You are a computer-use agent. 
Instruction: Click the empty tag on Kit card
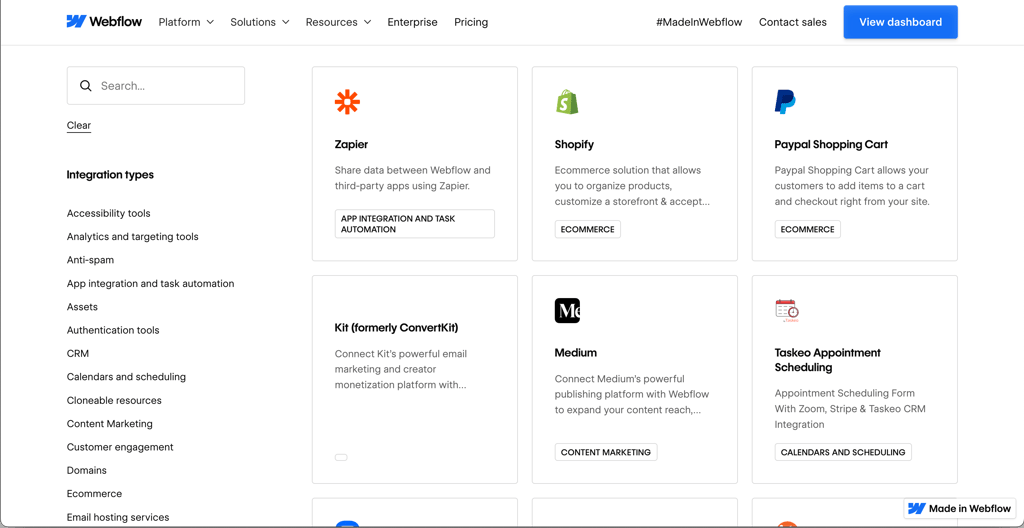point(341,457)
